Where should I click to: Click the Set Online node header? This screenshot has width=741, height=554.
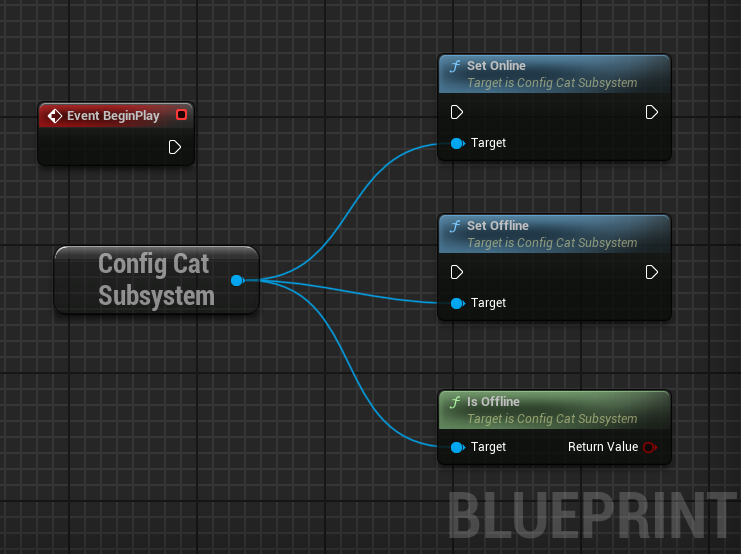554,74
